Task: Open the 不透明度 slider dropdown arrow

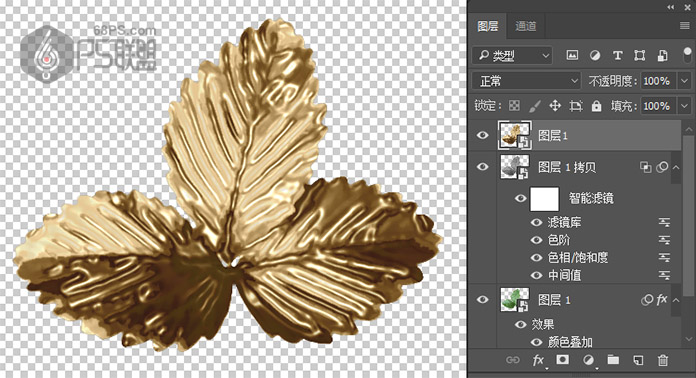Action: coord(684,81)
